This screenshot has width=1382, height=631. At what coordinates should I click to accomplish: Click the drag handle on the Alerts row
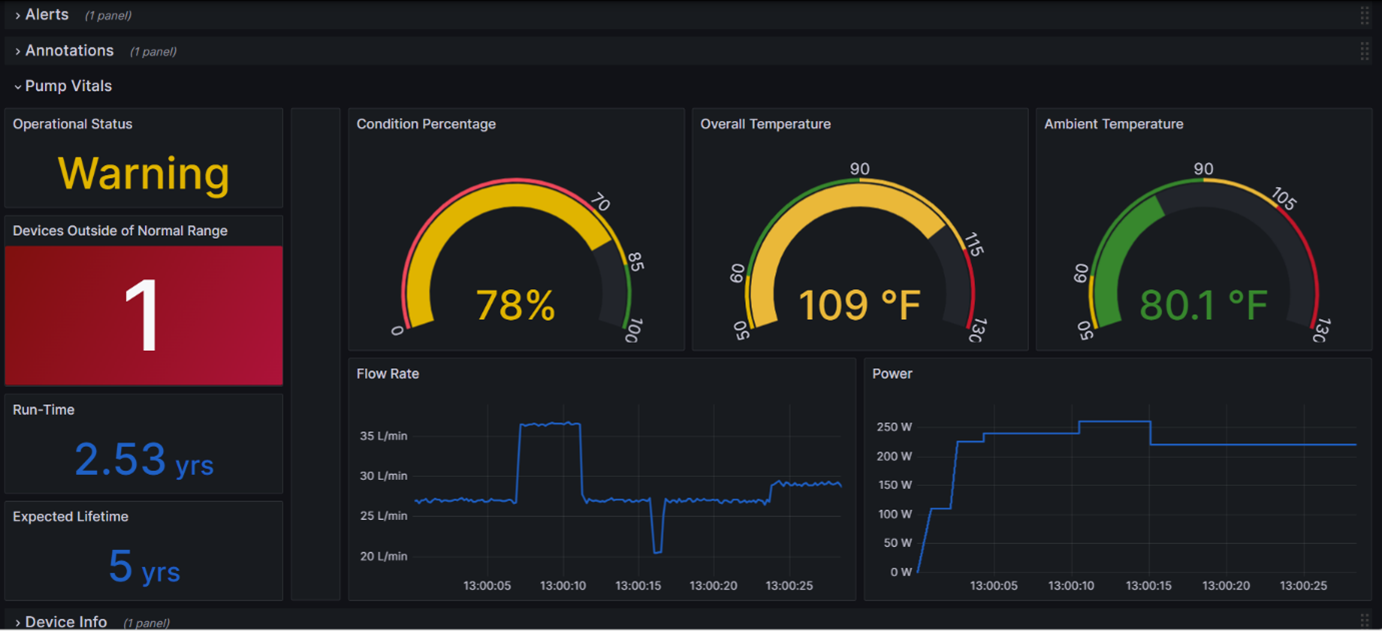pos(1364,15)
